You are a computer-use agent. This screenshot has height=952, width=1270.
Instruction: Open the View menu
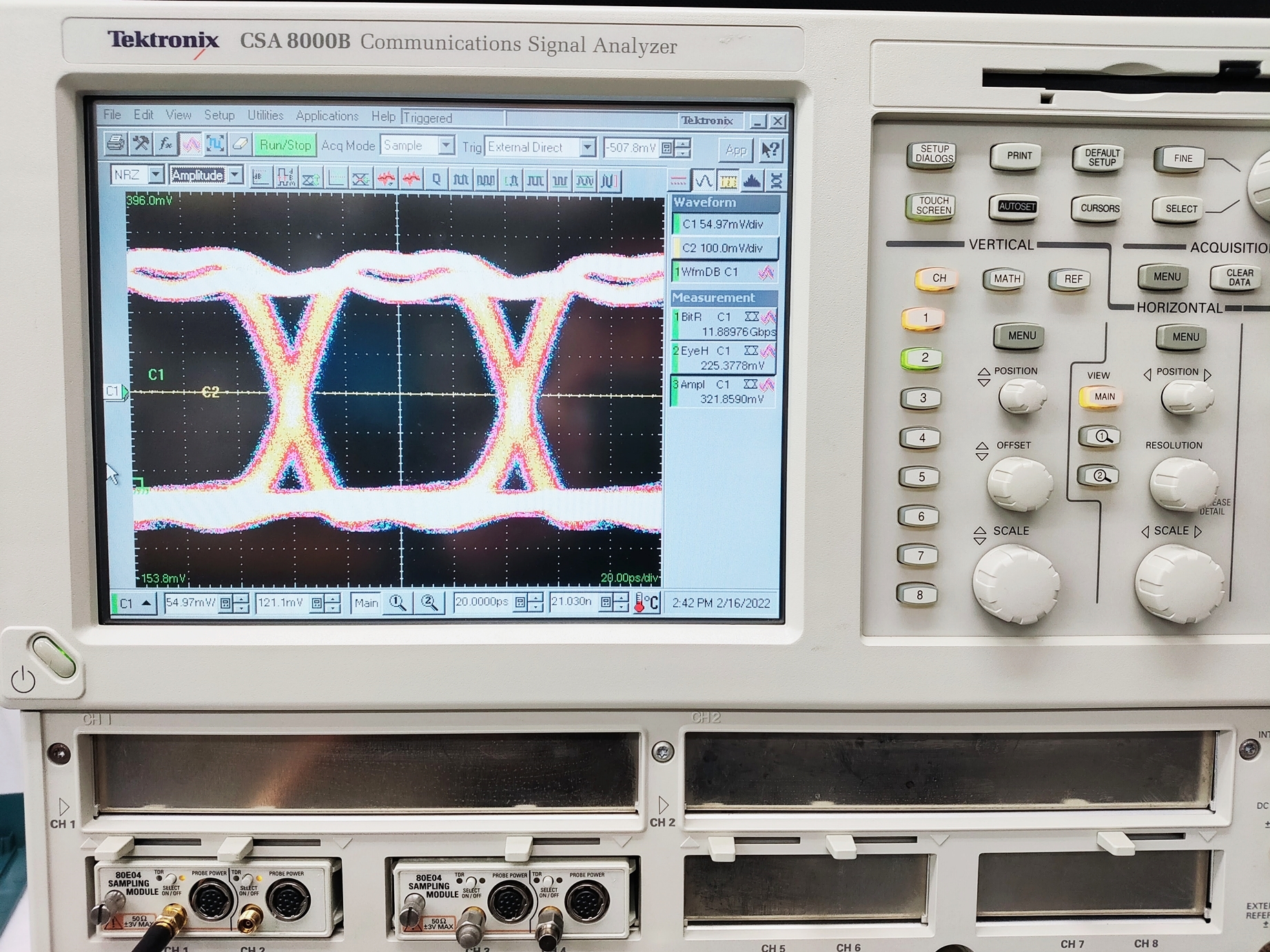(178, 115)
